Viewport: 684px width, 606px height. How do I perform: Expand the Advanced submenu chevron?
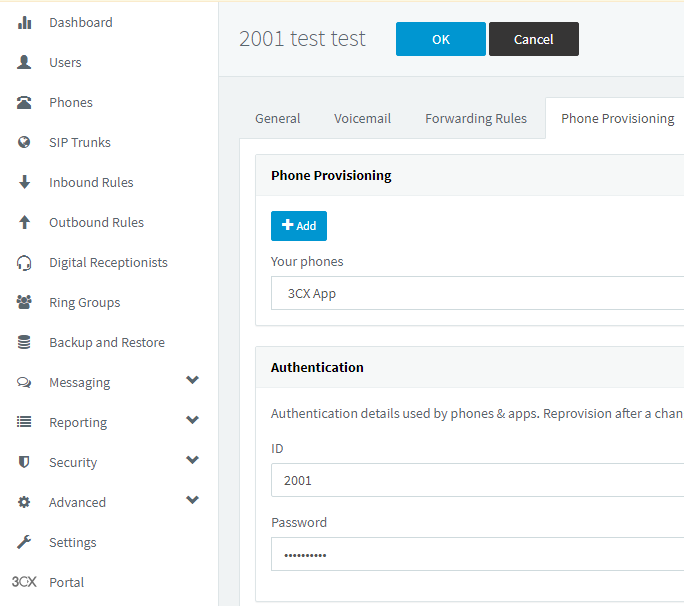point(192,500)
